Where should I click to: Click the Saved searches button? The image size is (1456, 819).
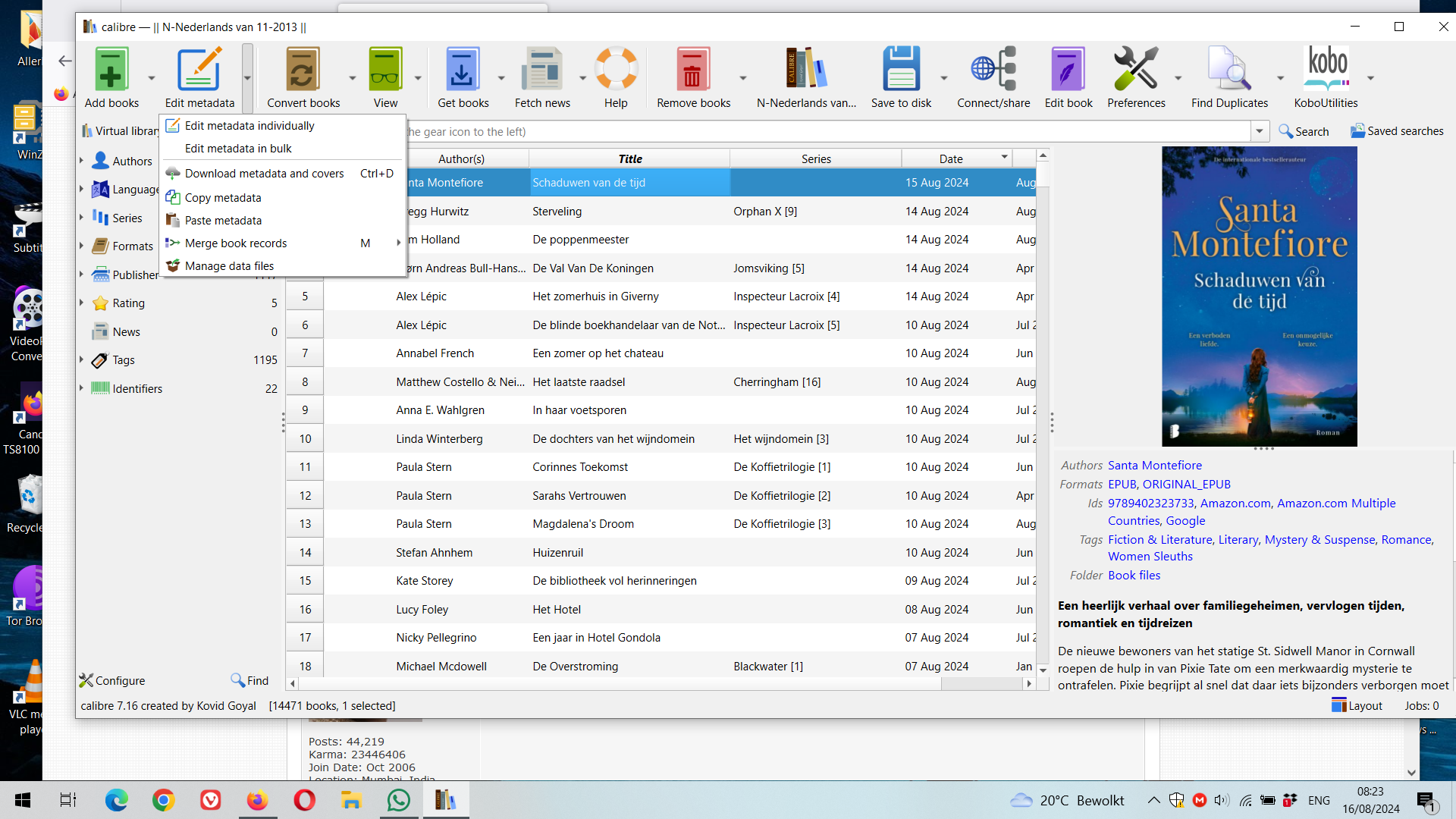coord(1397,131)
